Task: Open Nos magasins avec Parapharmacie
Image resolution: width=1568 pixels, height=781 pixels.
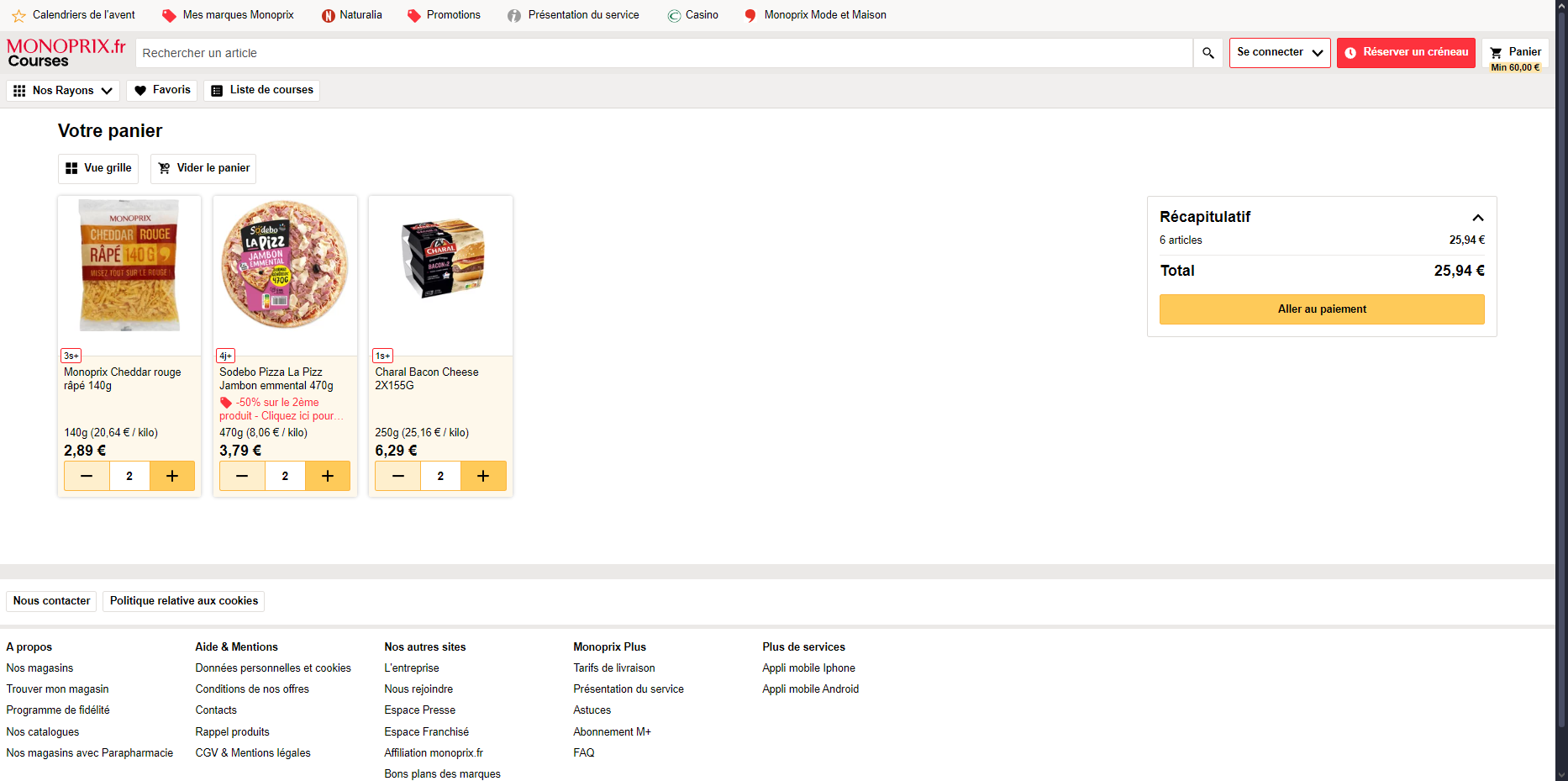Action: click(x=90, y=753)
